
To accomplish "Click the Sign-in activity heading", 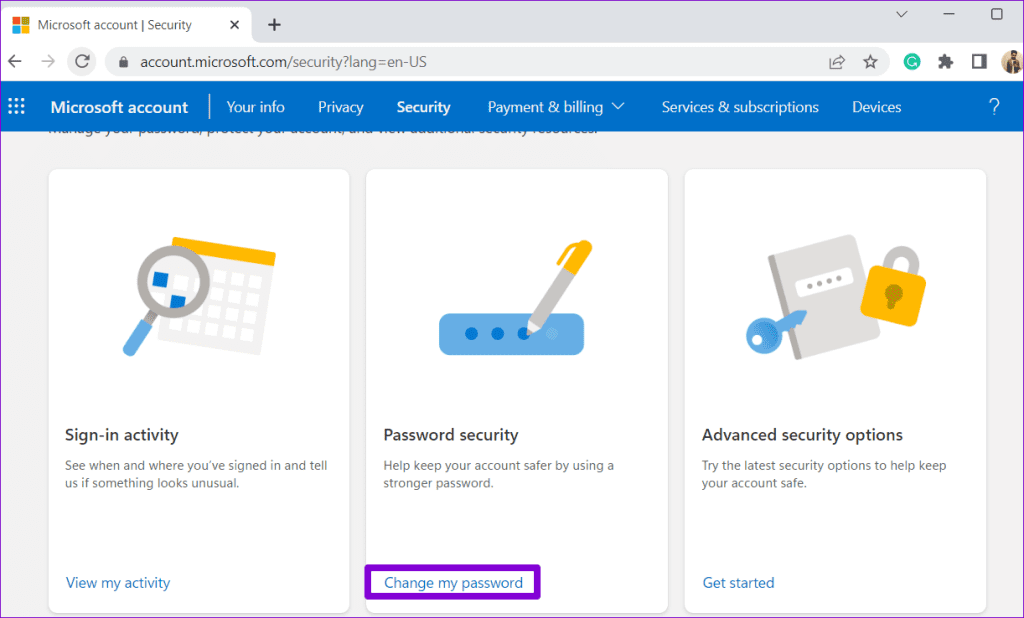I will [121, 435].
